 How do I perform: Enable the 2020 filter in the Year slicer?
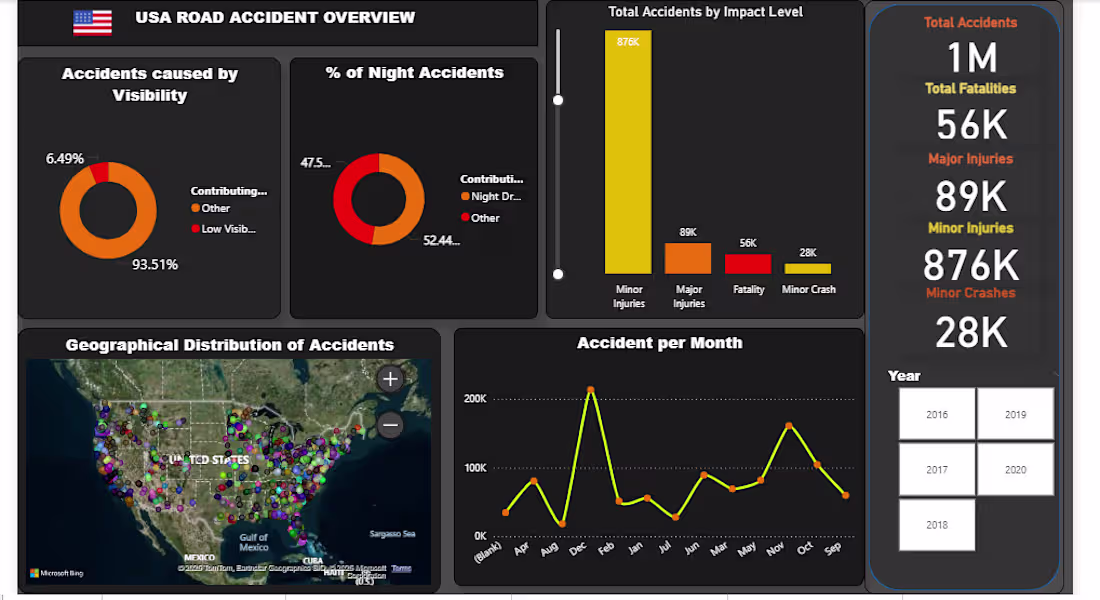[1015, 469]
